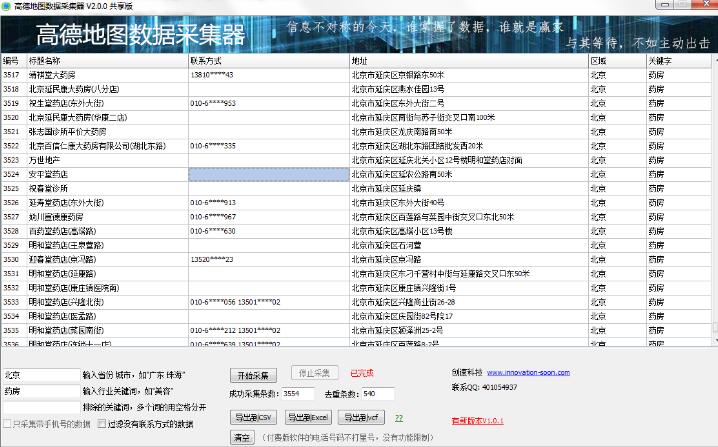Select row number 3518
718x447 pixels.
[x=11, y=89]
